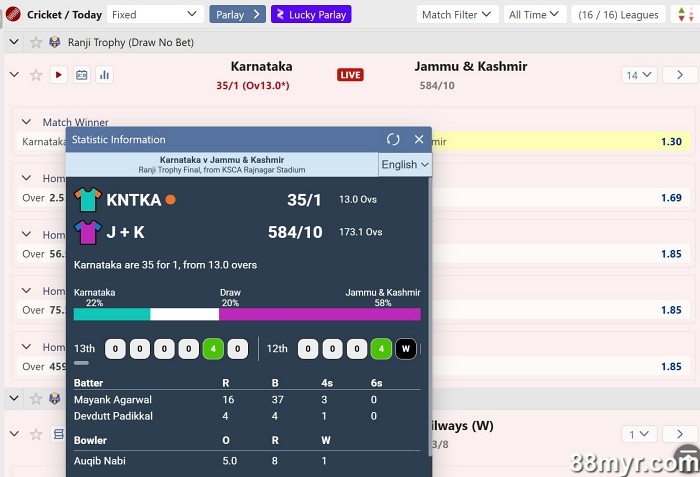Collapse the second league section chevron
The image size is (700, 477).
click(14, 398)
